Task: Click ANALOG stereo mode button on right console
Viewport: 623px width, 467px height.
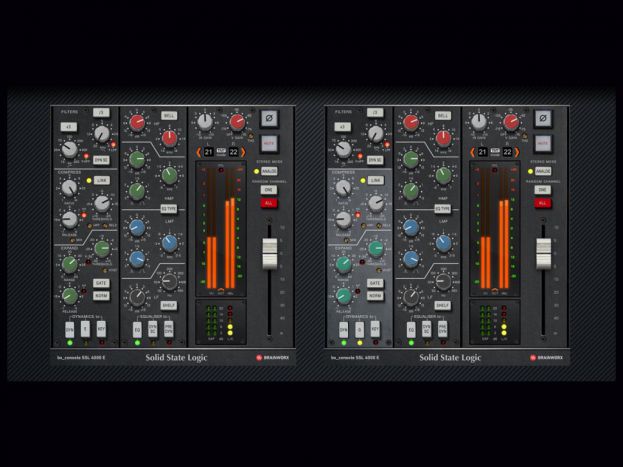Action: (543, 171)
